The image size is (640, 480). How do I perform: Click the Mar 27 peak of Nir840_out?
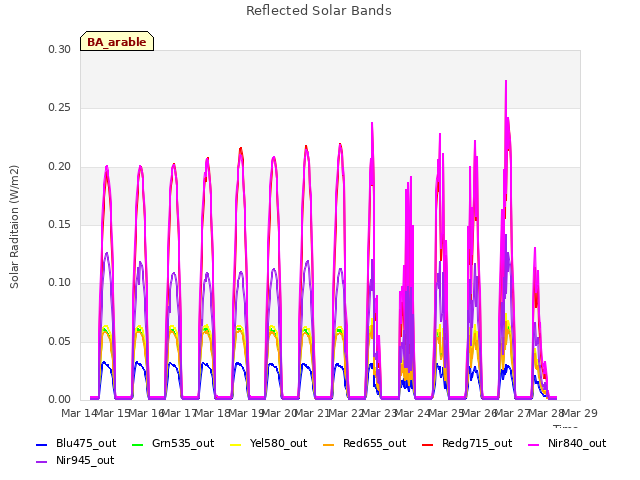point(506,81)
